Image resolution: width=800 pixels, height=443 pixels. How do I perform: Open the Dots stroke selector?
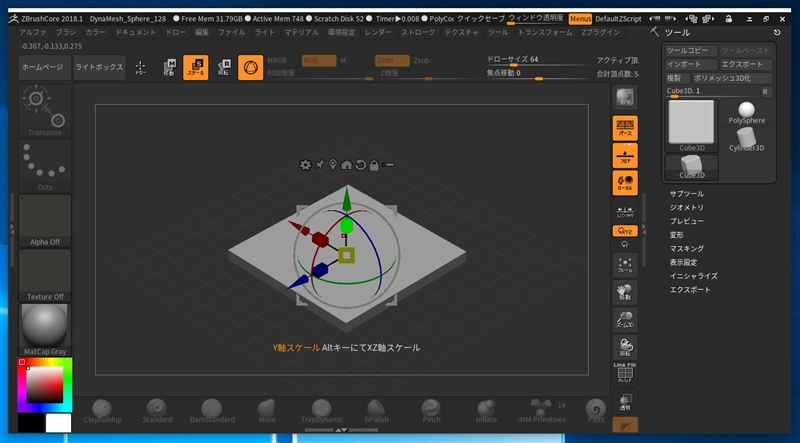(45, 166)
